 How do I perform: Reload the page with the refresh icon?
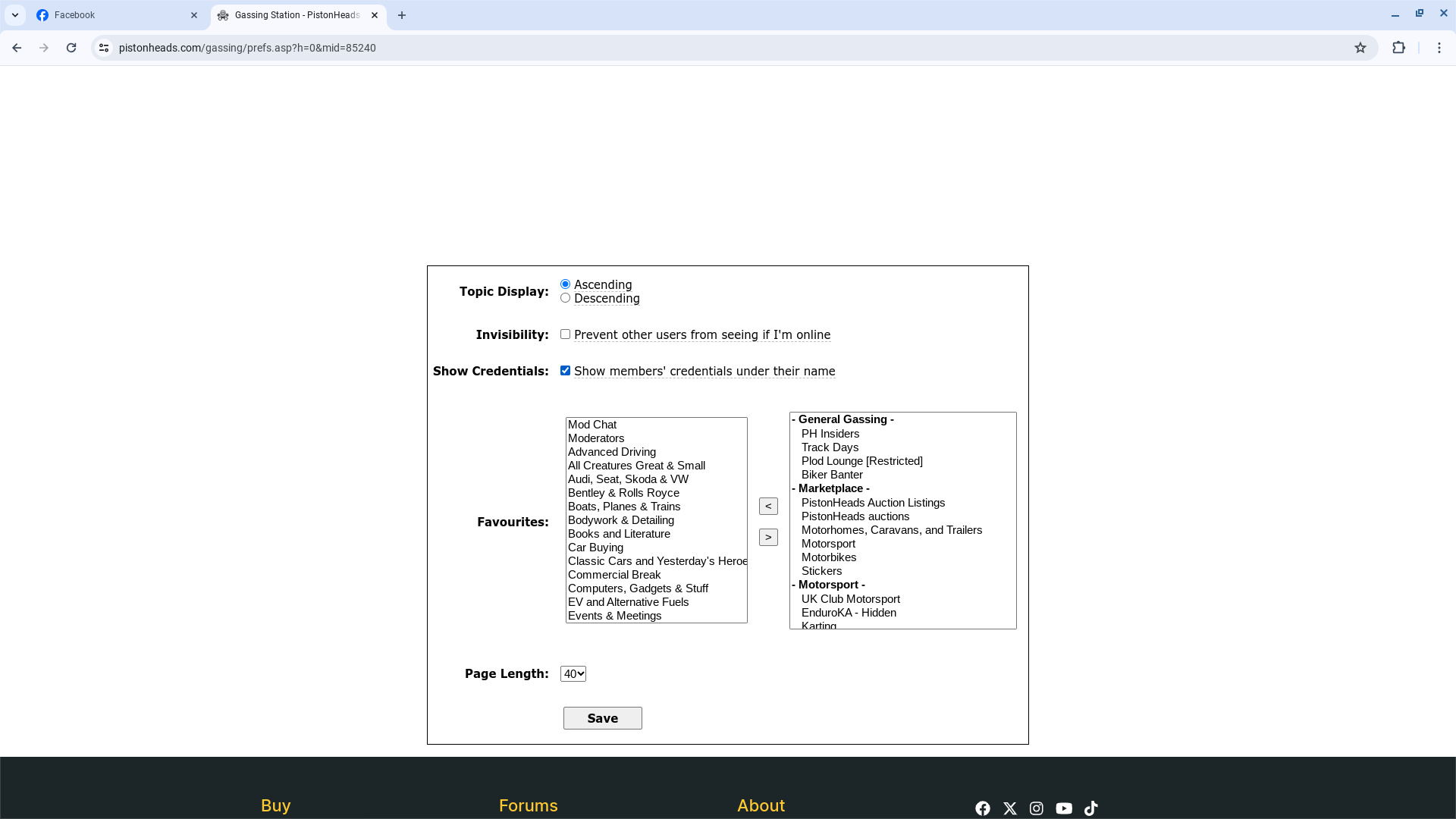(x=71, y=48)
